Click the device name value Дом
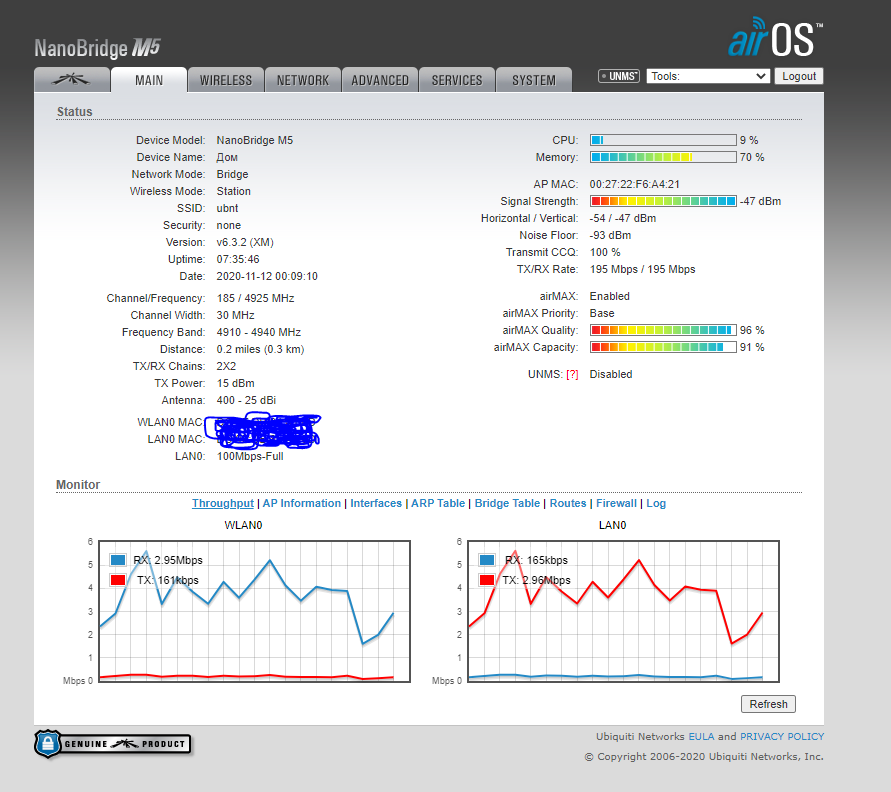The height and width of the screenshot is (792, 891). coord(227,157)
